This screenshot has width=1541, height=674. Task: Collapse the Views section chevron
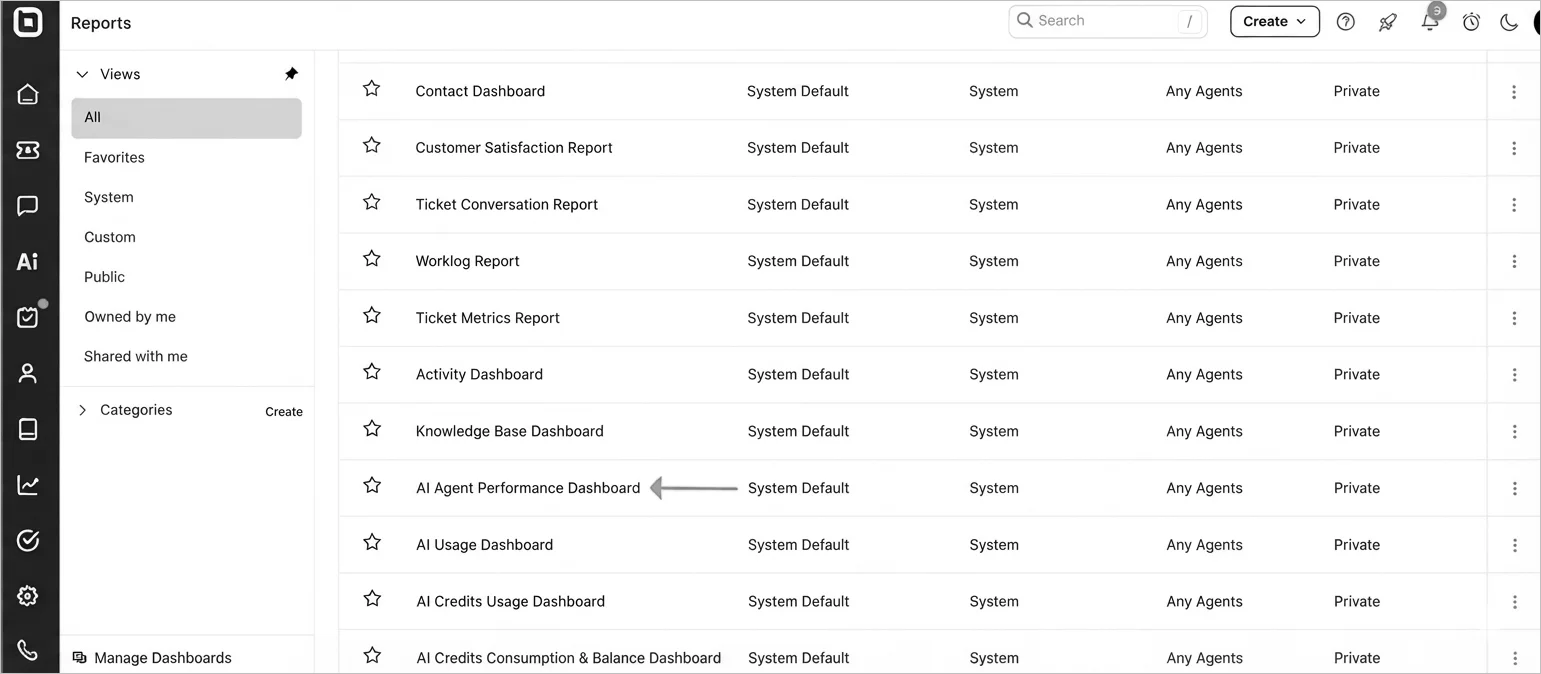pos(82,74)
